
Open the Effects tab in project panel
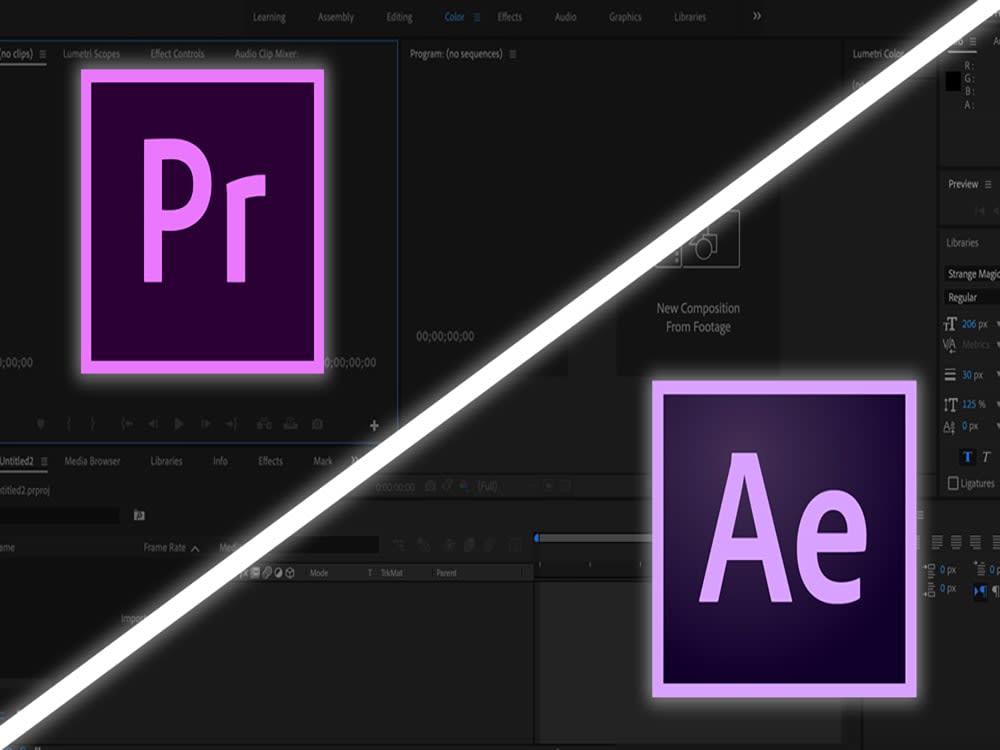(x=270, y=461)
